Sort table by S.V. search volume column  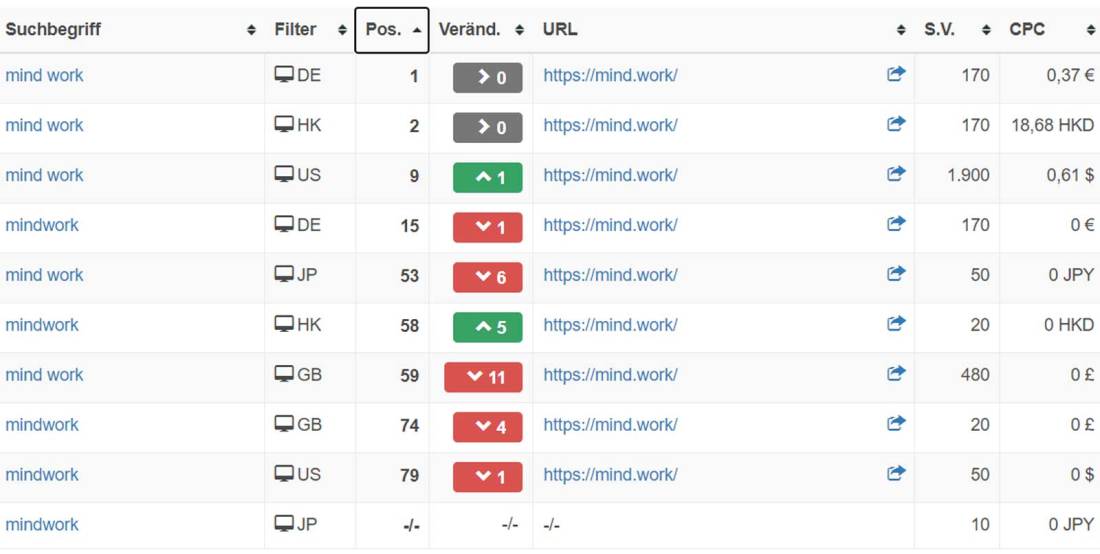point(955,30)
